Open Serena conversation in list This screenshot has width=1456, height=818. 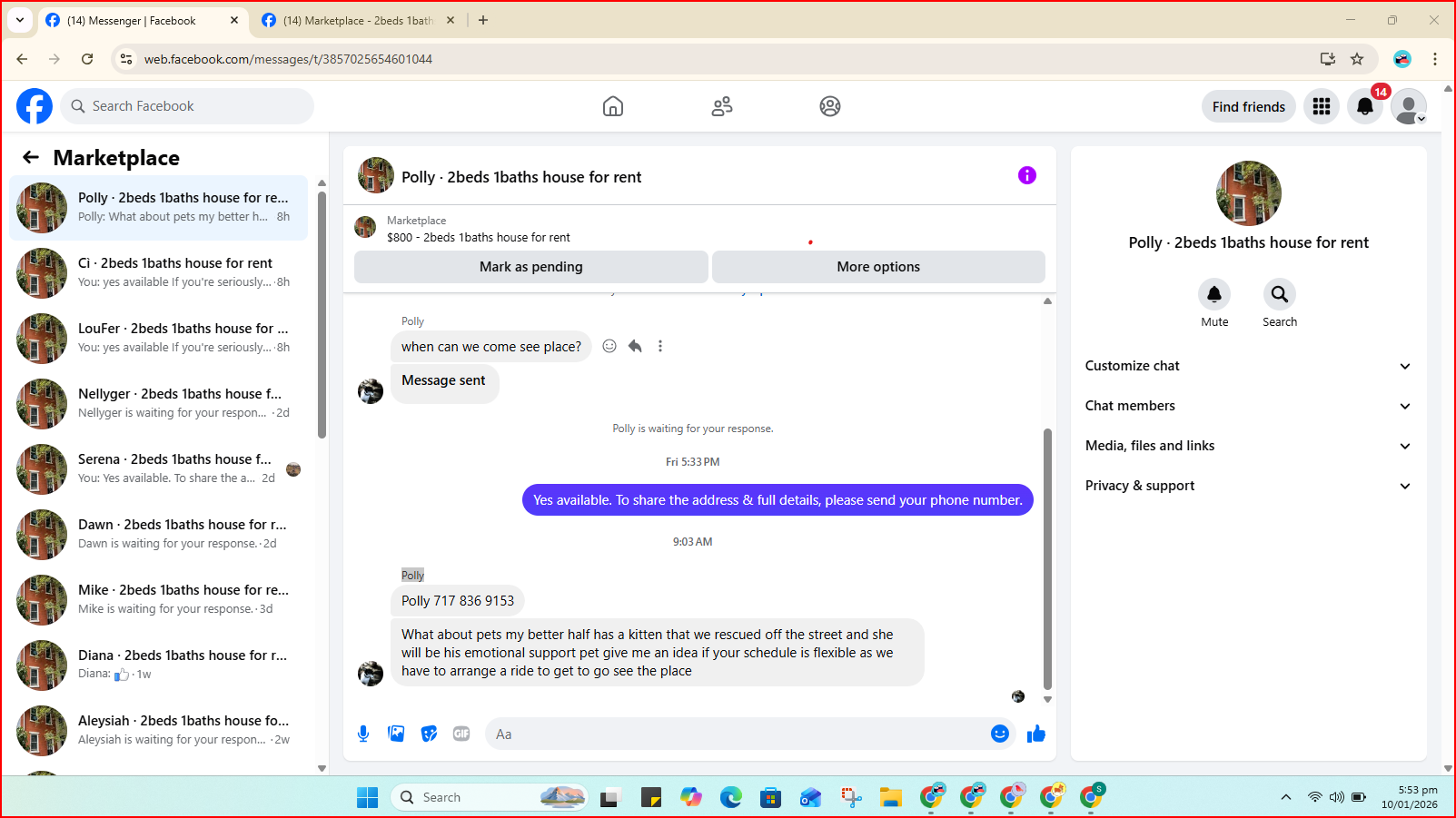click(x=159, y=469)
